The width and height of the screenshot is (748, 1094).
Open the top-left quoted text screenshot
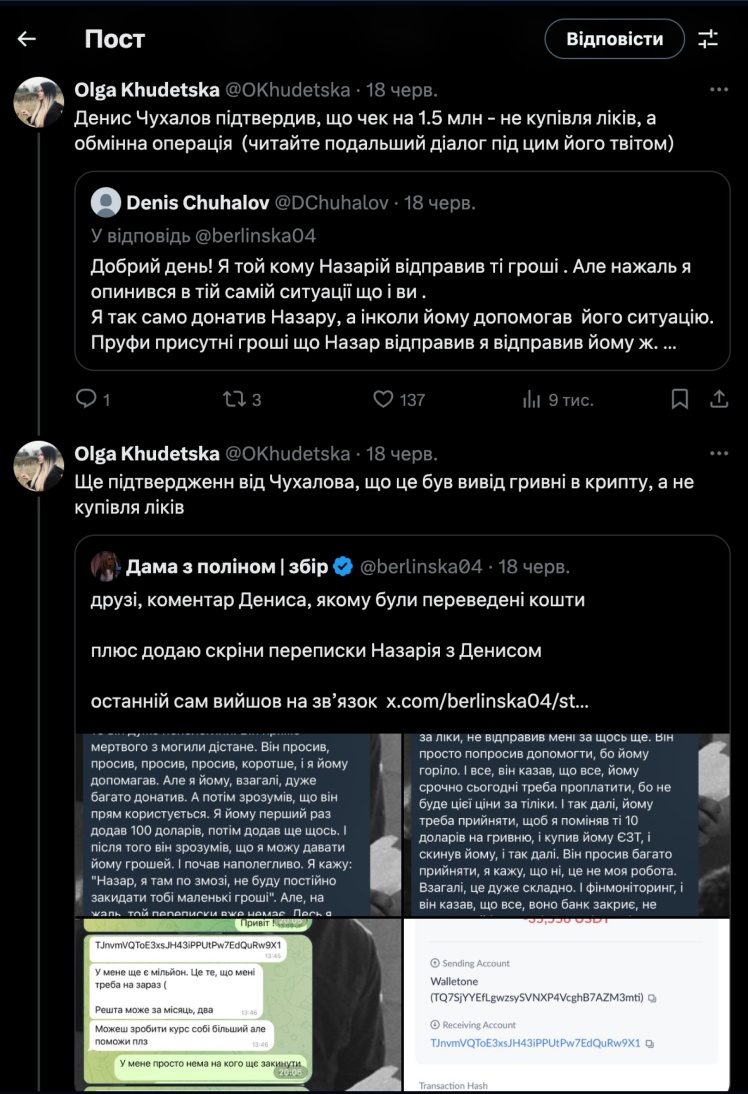(239, 824)
